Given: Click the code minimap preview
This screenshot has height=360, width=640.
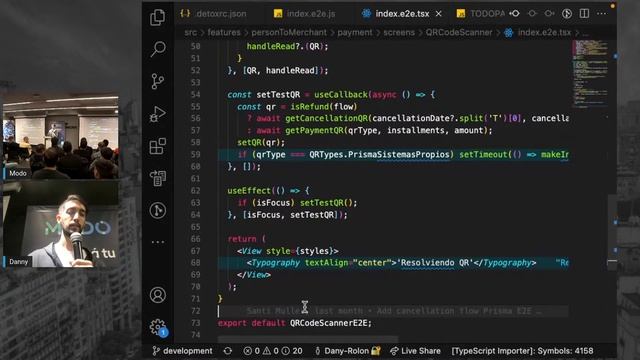Looking at the screenshot, I should [590, 73].
